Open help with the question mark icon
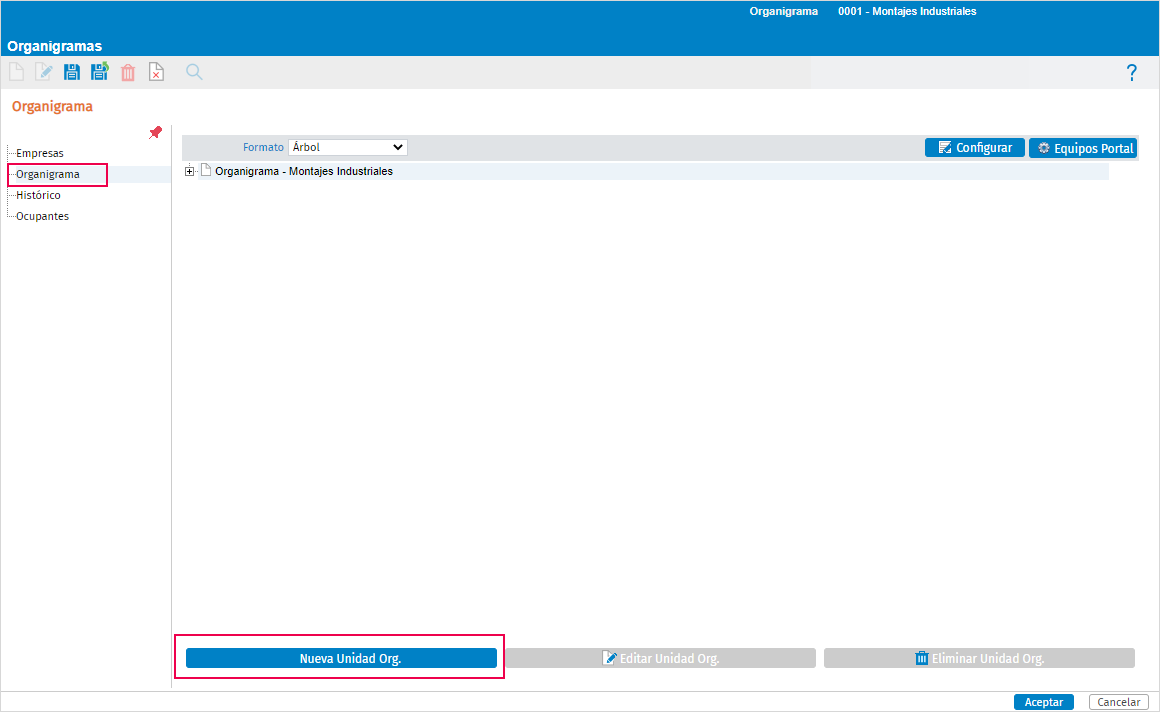The width and height of the screenshot is (1160, 712). tap(1131, 73)
